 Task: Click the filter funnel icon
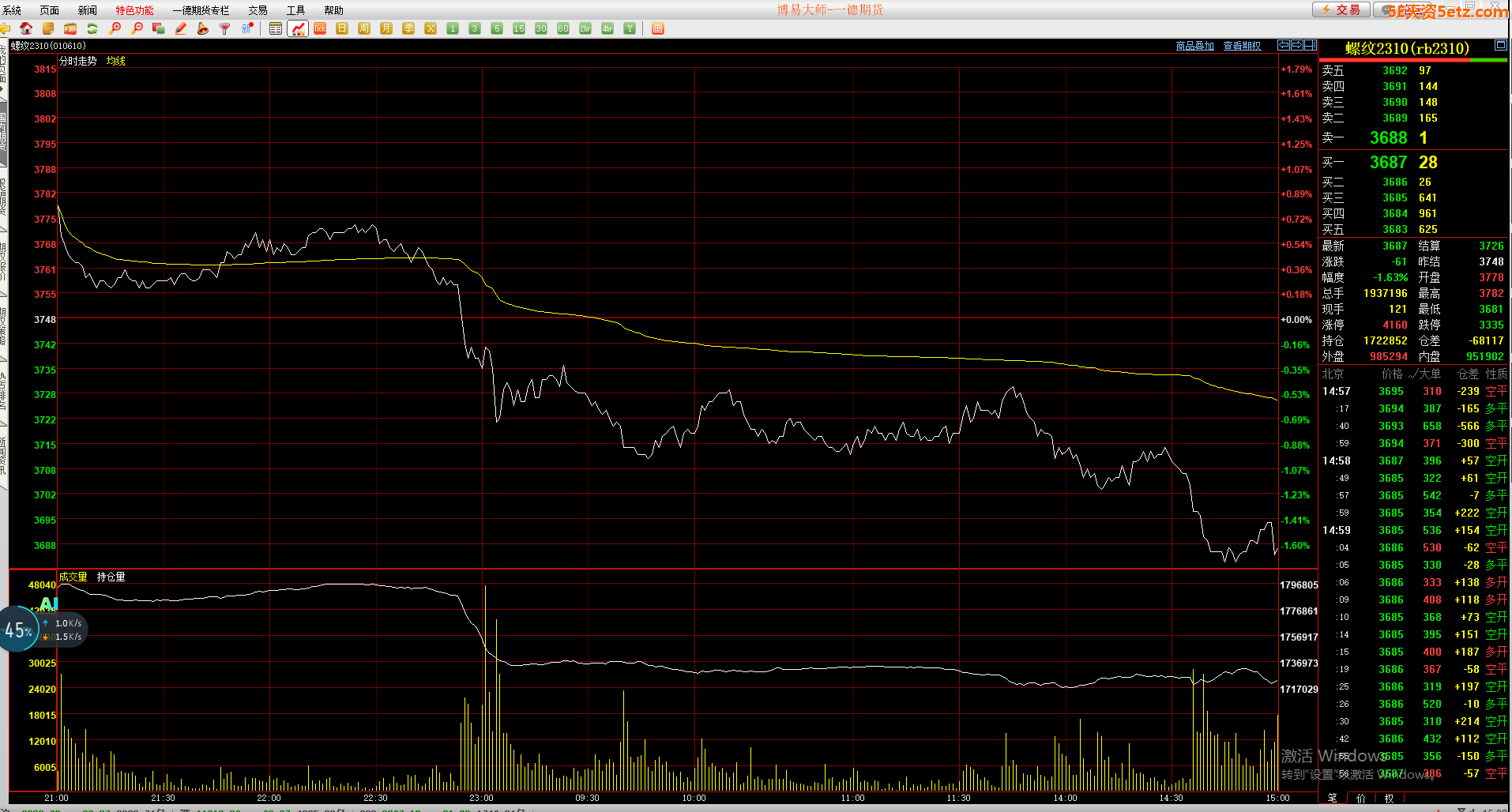[225, 28]
